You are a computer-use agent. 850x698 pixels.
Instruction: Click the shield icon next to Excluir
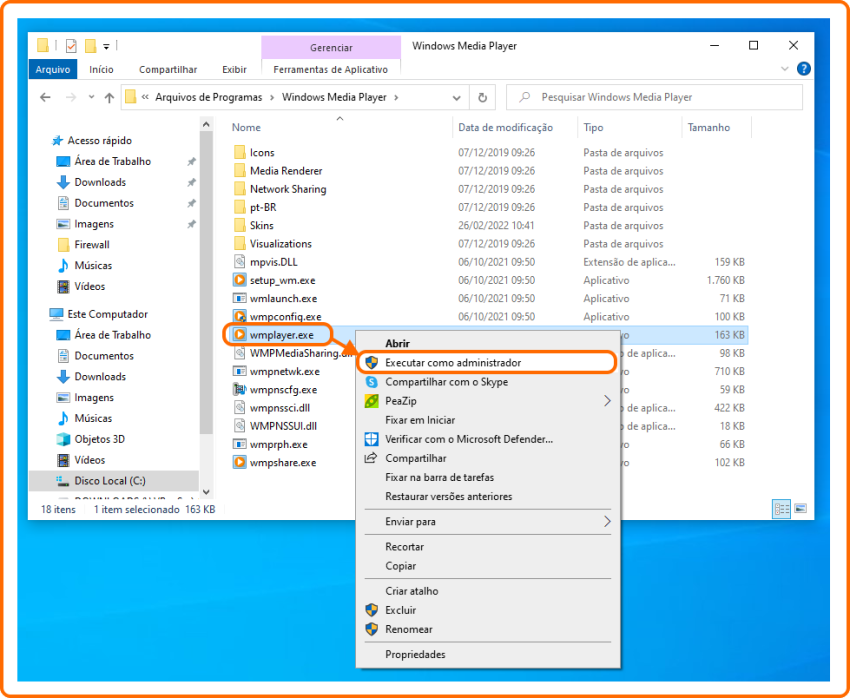click(371, 610)
